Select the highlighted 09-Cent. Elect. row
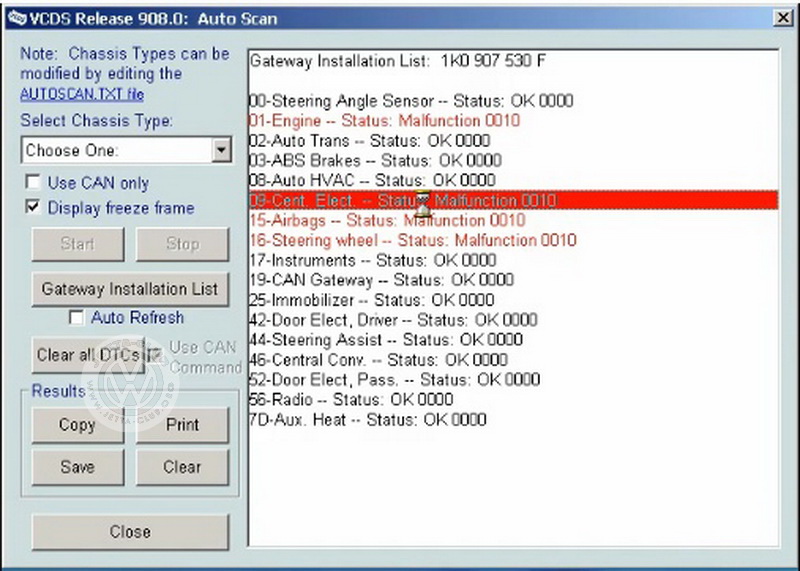The height and width of the screenshot is (571, 800). pos(513,200)
